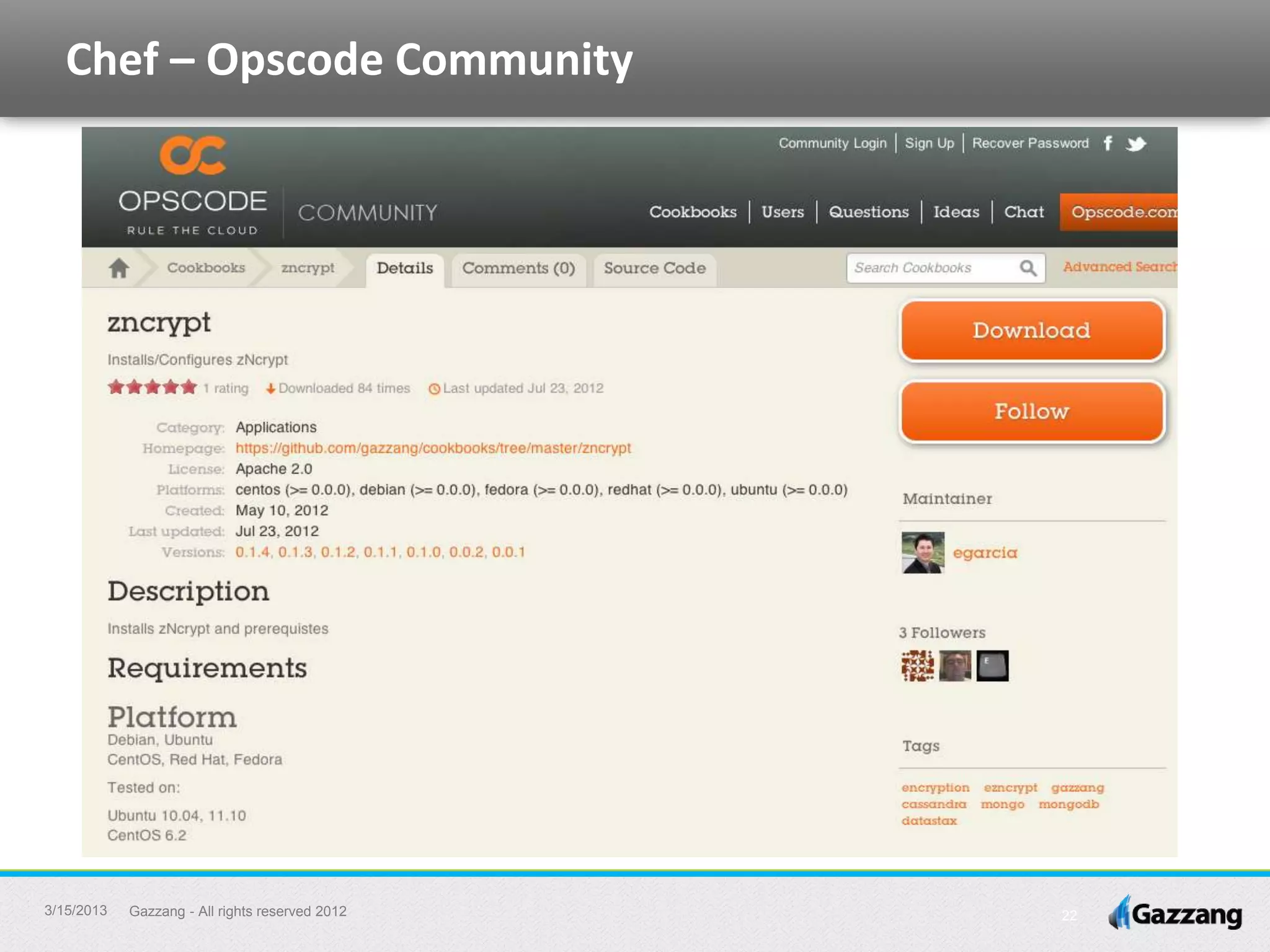Open version 0.0.2
Image resolution: width=1270 pixels, height=952 pixels.
pyautogui.click(x=466, y=552)
